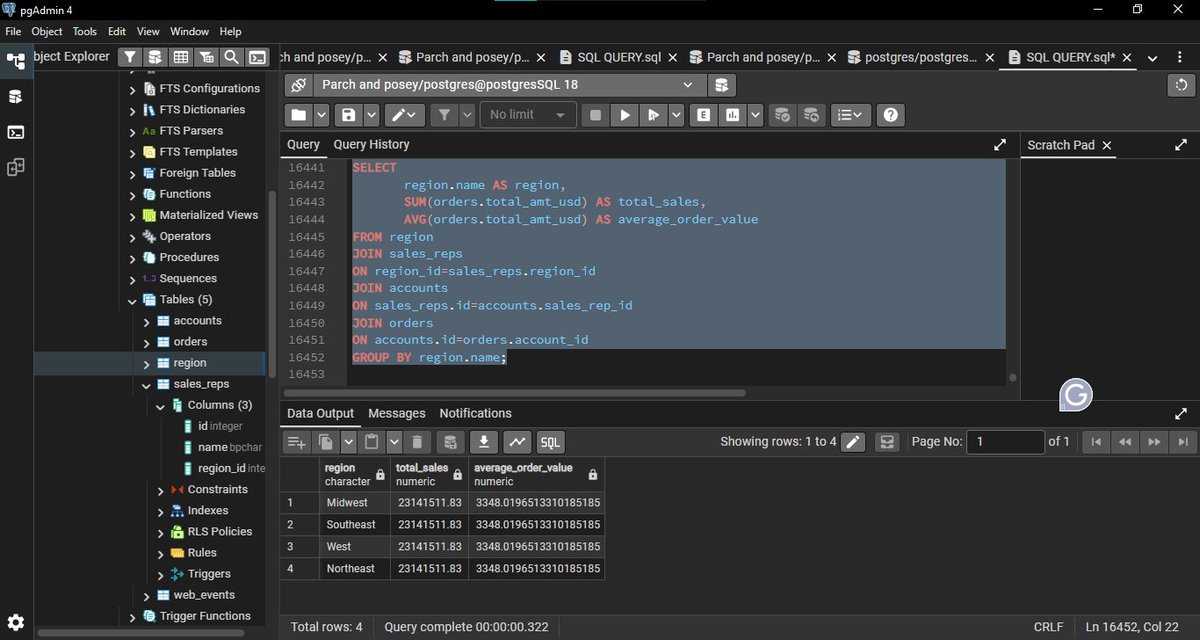Open the Tools menu

(85, 32)
